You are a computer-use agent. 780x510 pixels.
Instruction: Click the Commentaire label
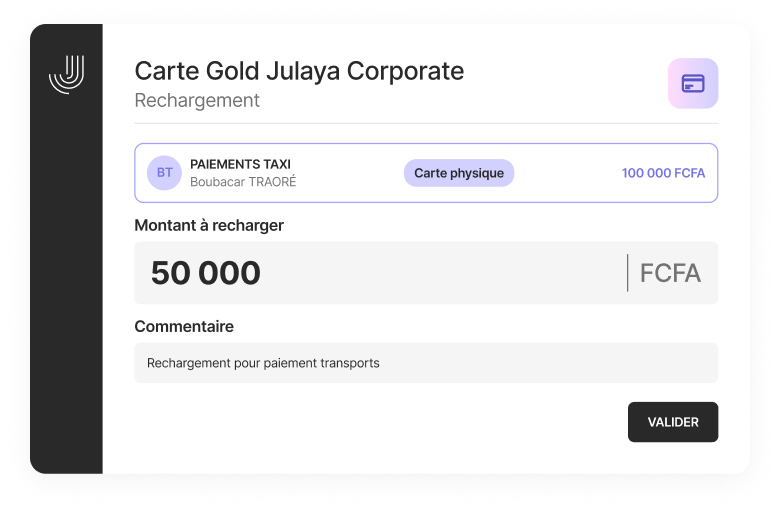pos(184,326)
